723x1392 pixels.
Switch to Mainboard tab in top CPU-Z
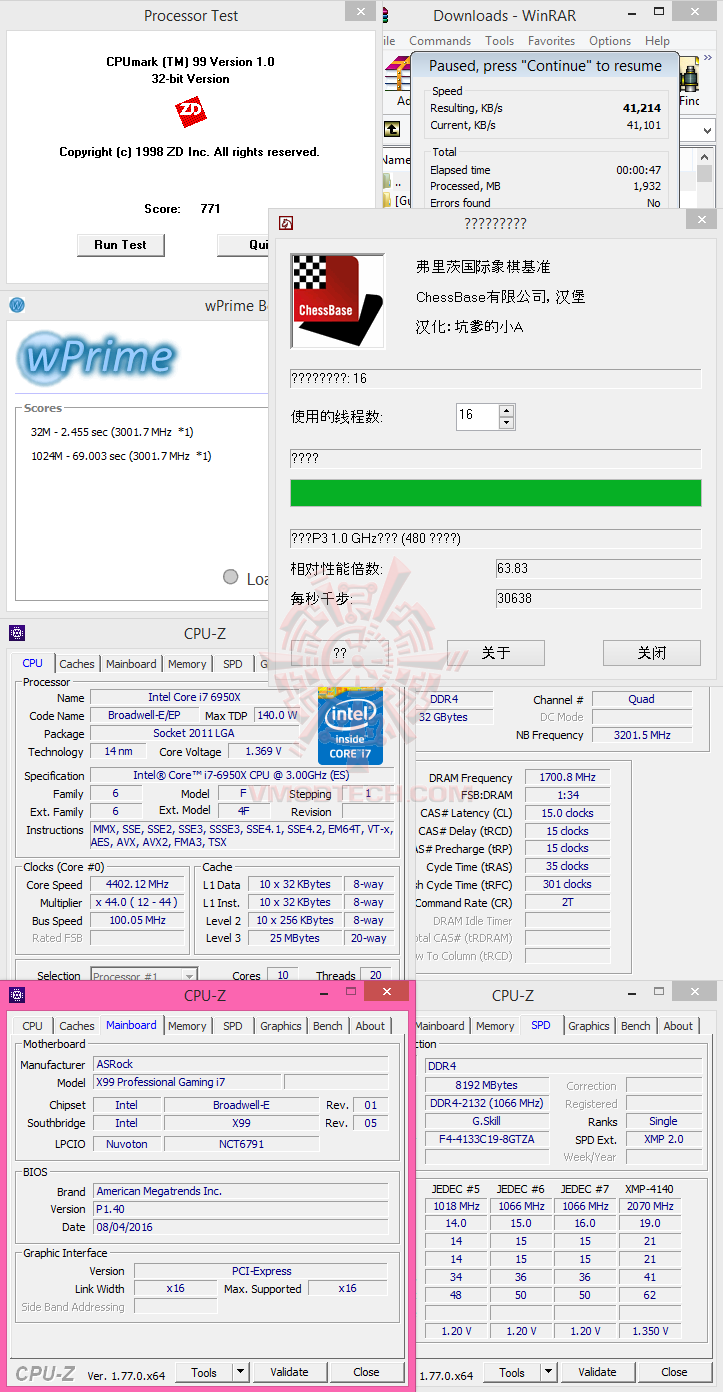point(131,664)
